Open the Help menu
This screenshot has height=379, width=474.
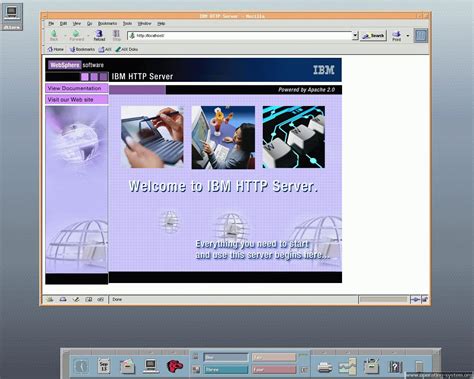pyautogui.click(x=161, y=24)
